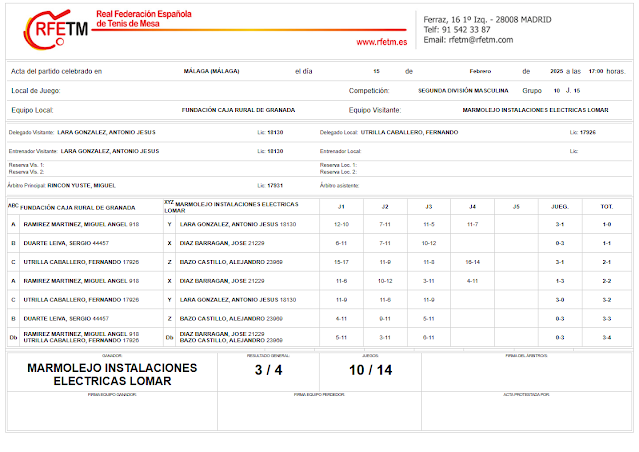Click the running total '1-0'
Screen dimensions: 639x452
[607, 225]
